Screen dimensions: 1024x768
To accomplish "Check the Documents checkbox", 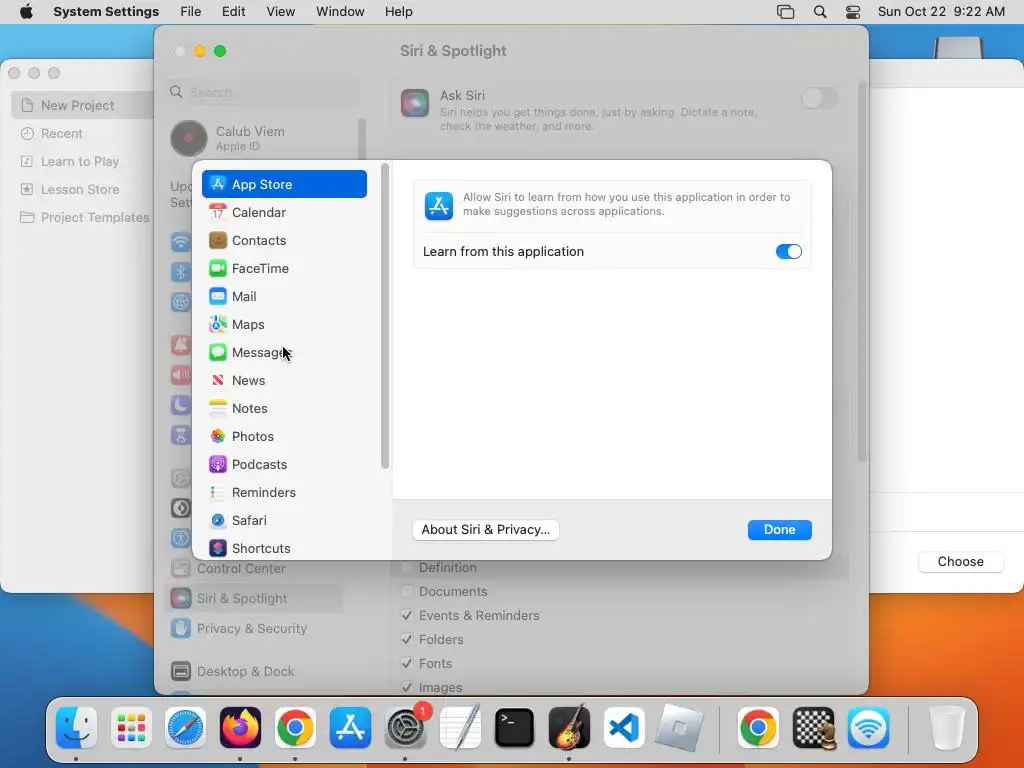I will pyautogui.click(x=407, y=592).
